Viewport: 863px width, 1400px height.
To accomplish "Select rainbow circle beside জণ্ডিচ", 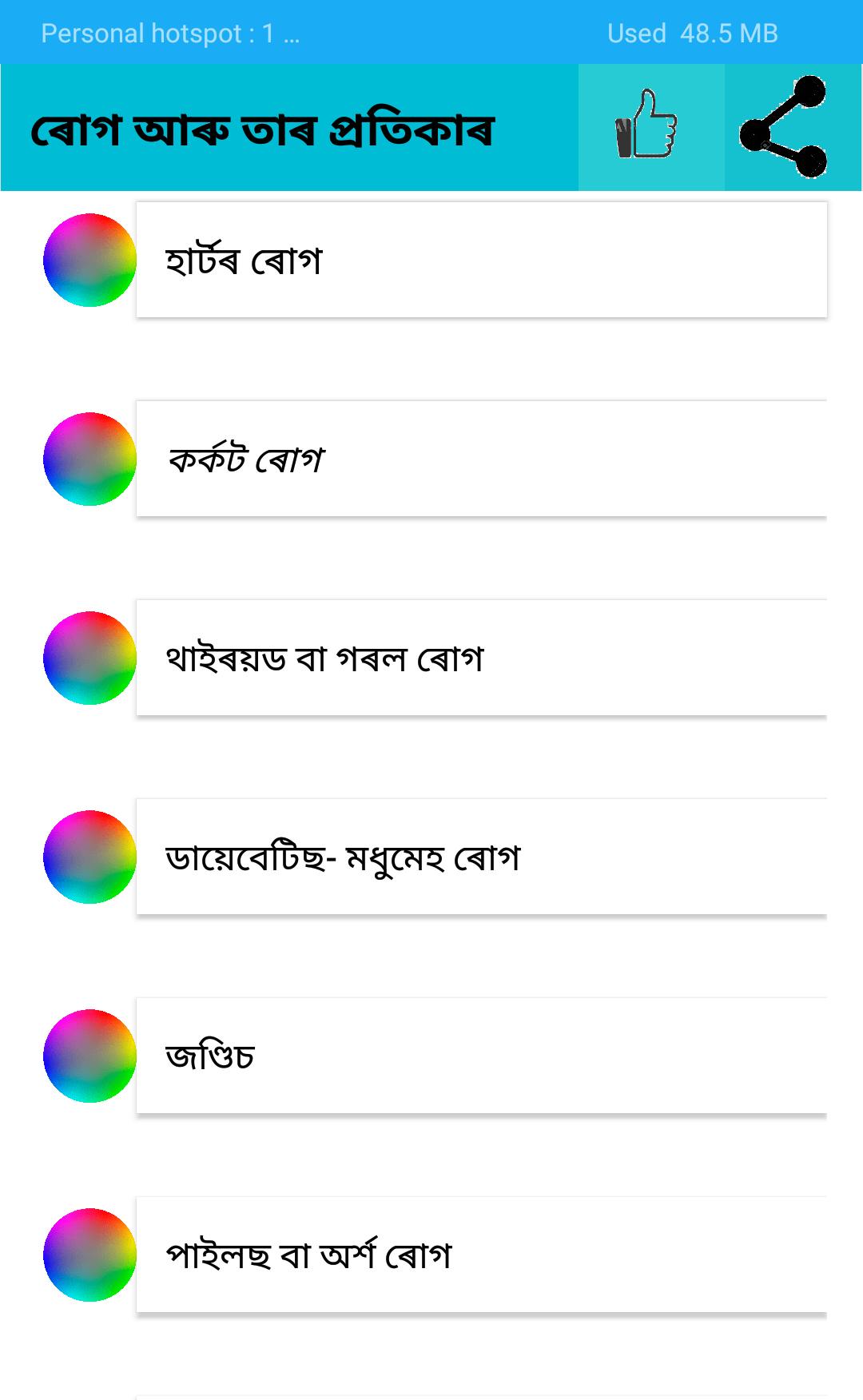I will tap(89, 1056).
